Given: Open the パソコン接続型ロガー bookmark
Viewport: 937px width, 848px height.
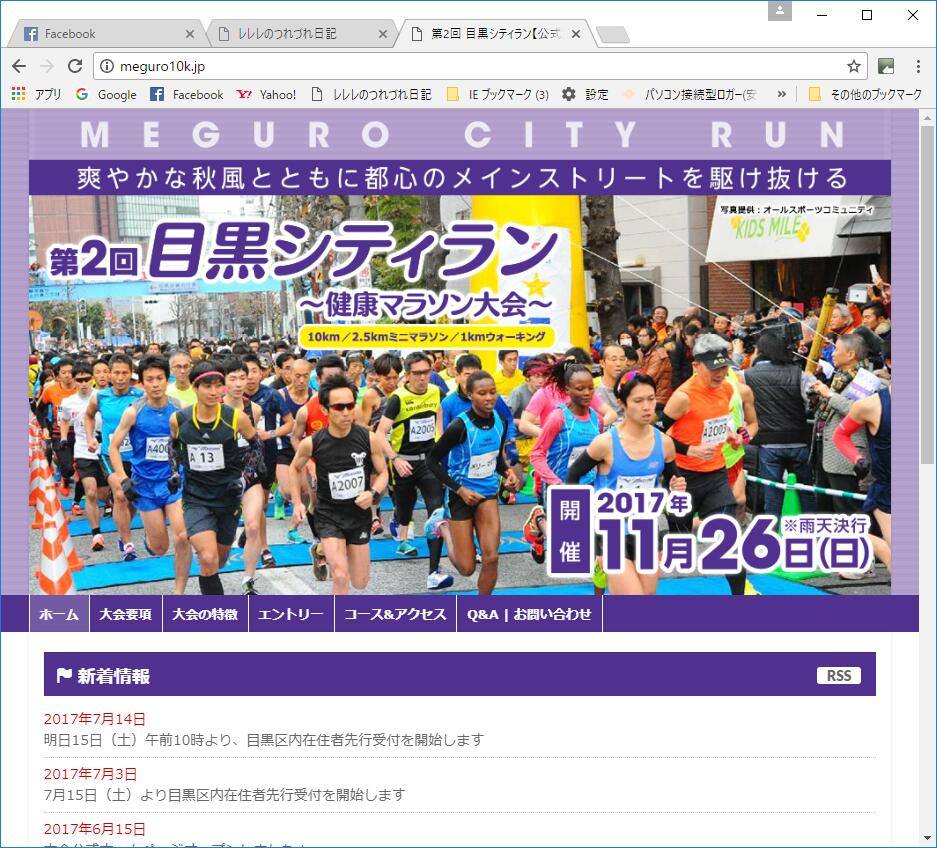Looking at the screenshot, I should tap(690, 94).
